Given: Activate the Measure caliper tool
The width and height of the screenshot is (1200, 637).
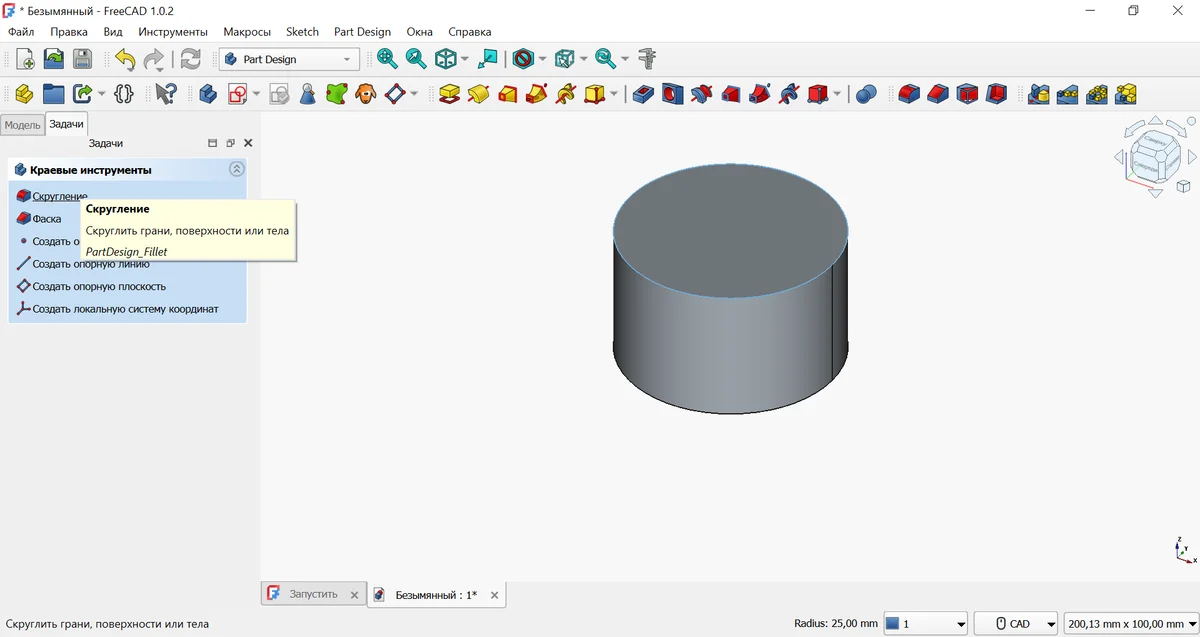Looking at the screenshot, I should pyautogui.click(x=647, y=59).
